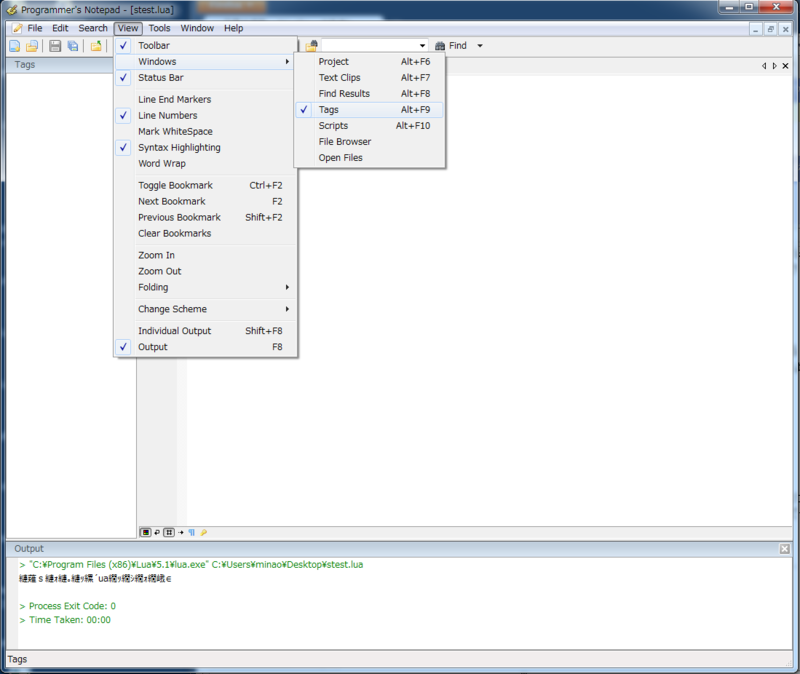Click inside the find text input field
Viewport: 800px width, 674px height.
[370, 46]
